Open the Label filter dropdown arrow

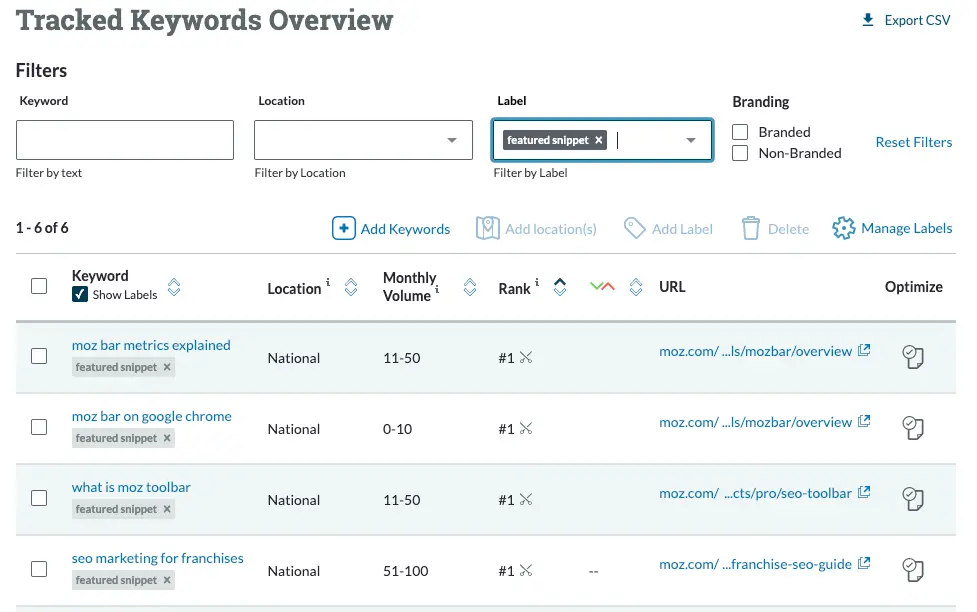click(690, 141)
